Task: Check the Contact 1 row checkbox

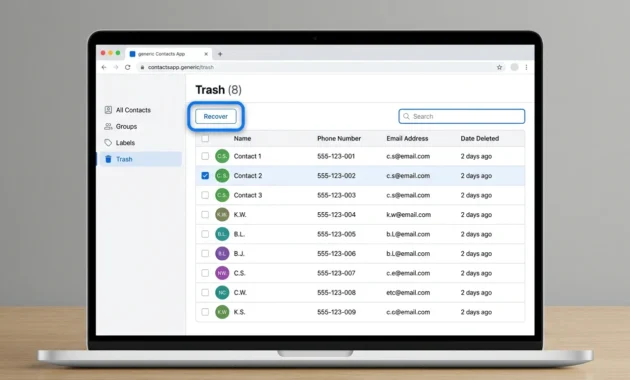Action: coord(205,156)
